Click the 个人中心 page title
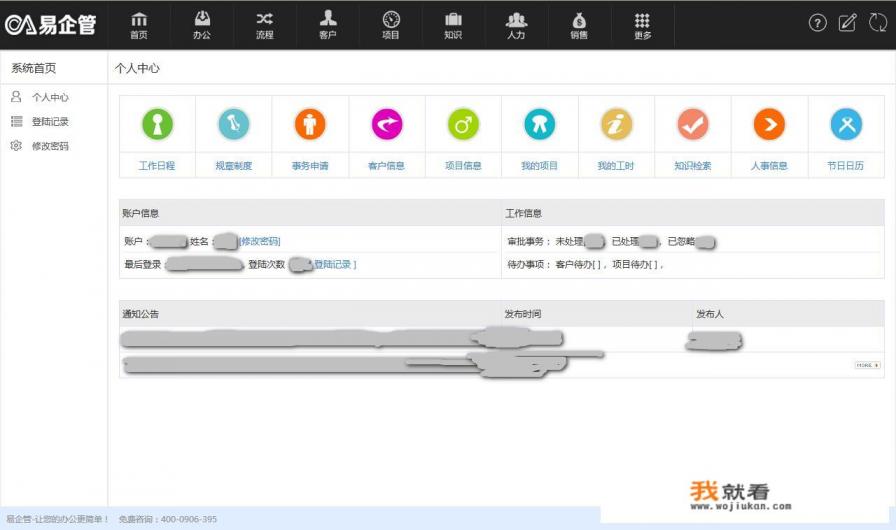The height and width of the screenshot is (530, 896). tap(137, 68)
